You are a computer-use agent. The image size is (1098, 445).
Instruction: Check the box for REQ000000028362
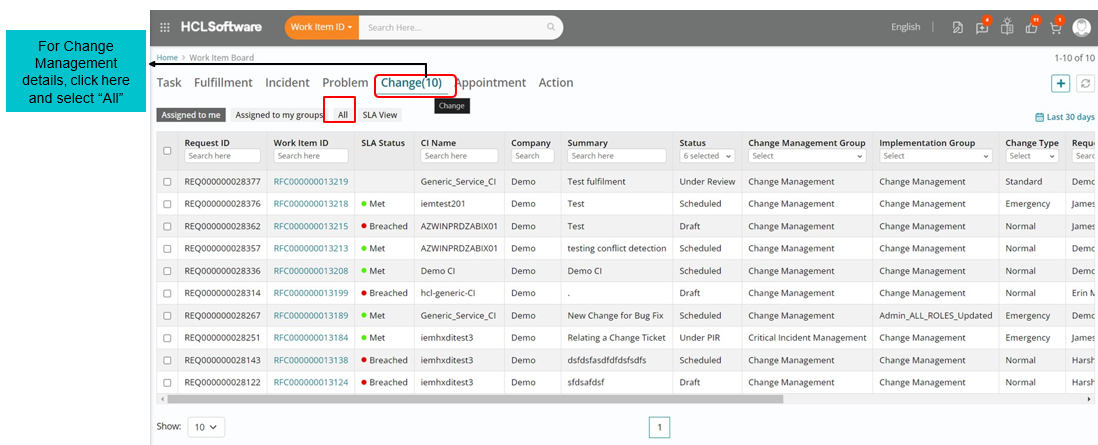point(167,226)
